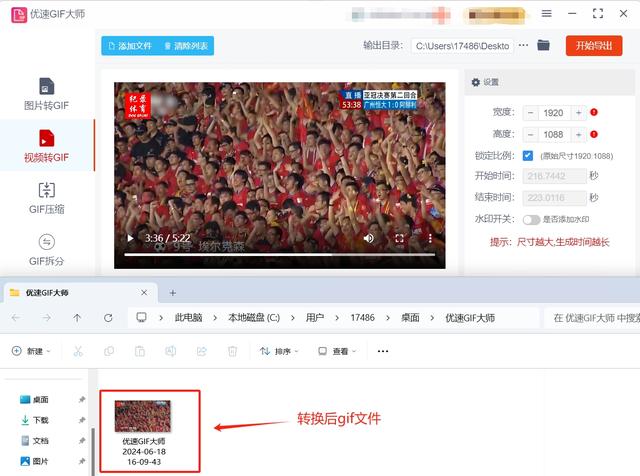Image resolution: width=640 pixels, height=476 pixels.
Task: Click the 添加文件 button
Action: pos(130,46)
